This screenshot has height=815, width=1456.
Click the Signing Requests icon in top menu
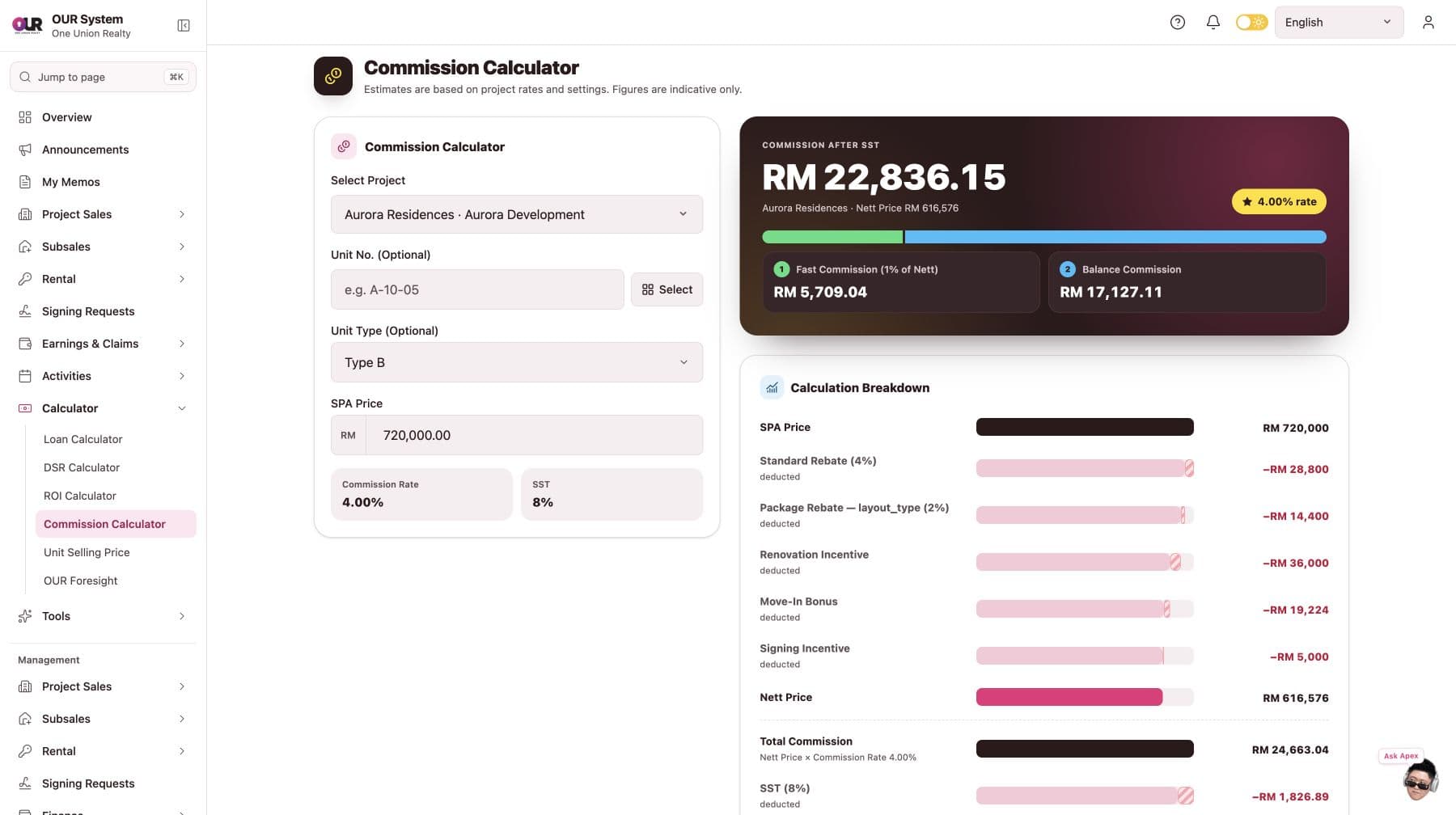point(25,311)
